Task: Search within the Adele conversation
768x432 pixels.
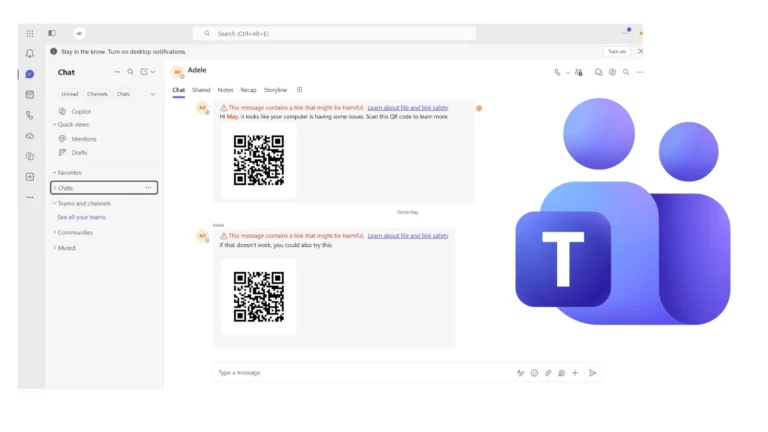Action: pyautogui.click(x=626, y=72)
